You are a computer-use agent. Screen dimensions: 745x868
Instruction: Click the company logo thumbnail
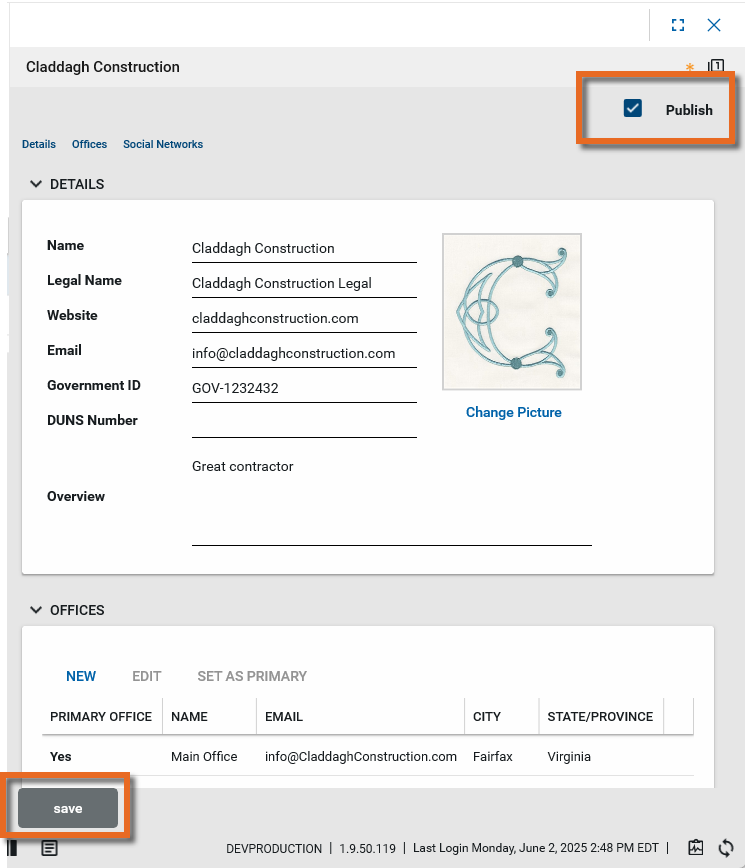512,312
